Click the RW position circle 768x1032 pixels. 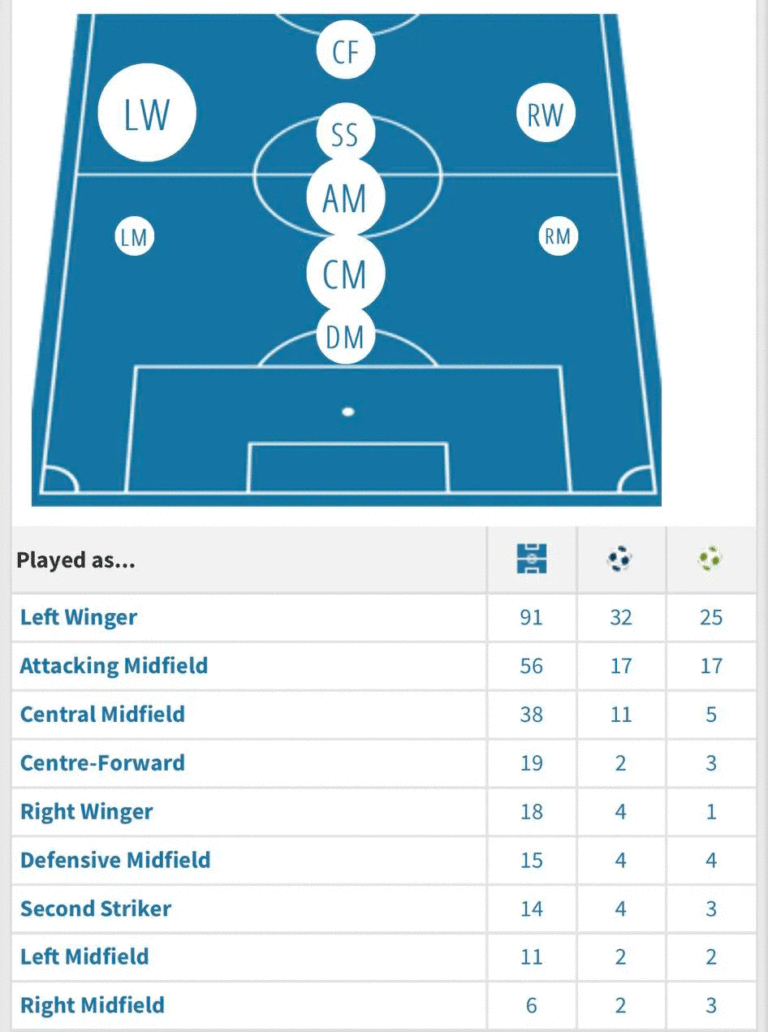click(546, 115)
